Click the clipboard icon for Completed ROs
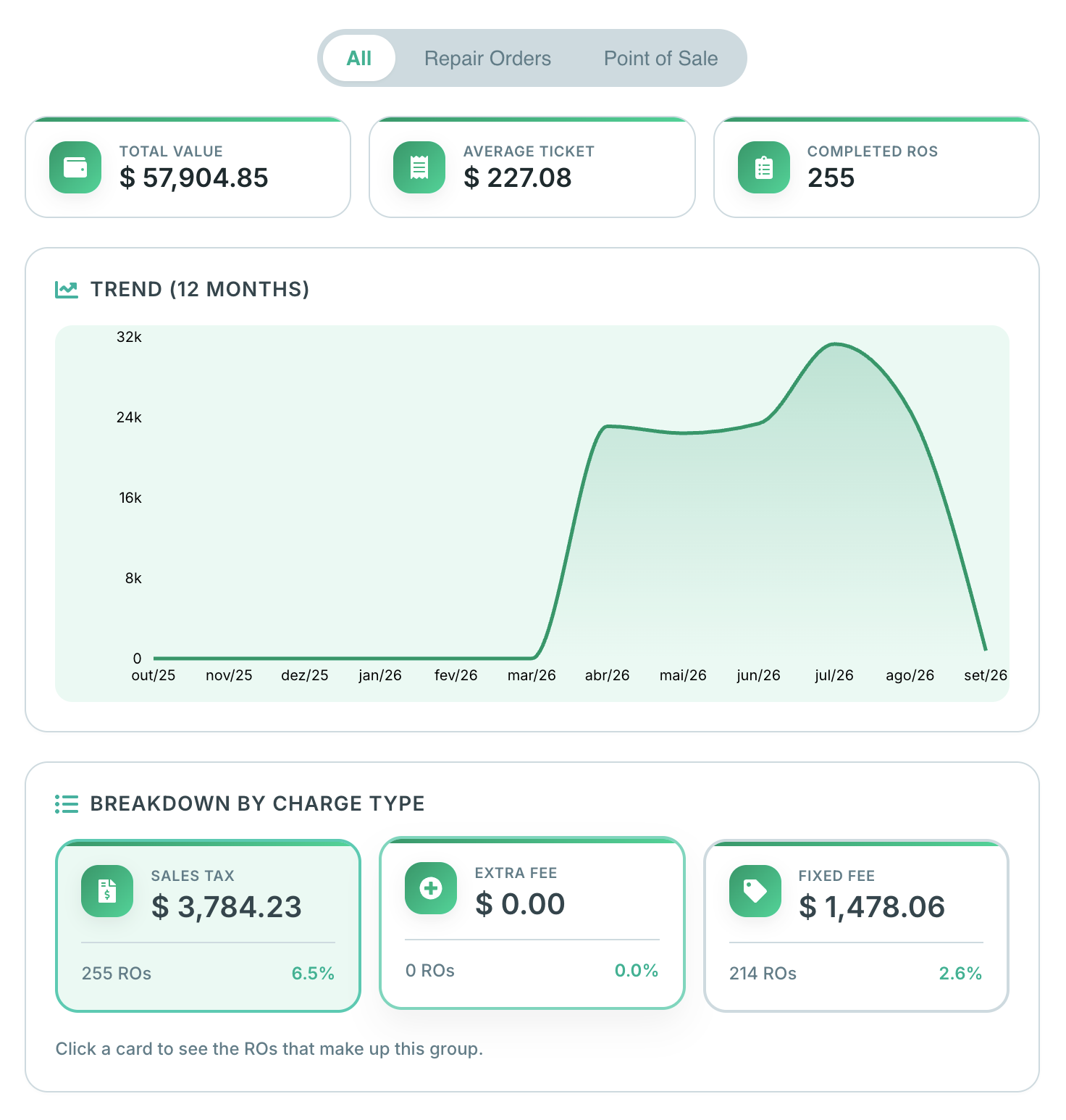Viewport: 1066px width, 1120px height. pos(764,167)
